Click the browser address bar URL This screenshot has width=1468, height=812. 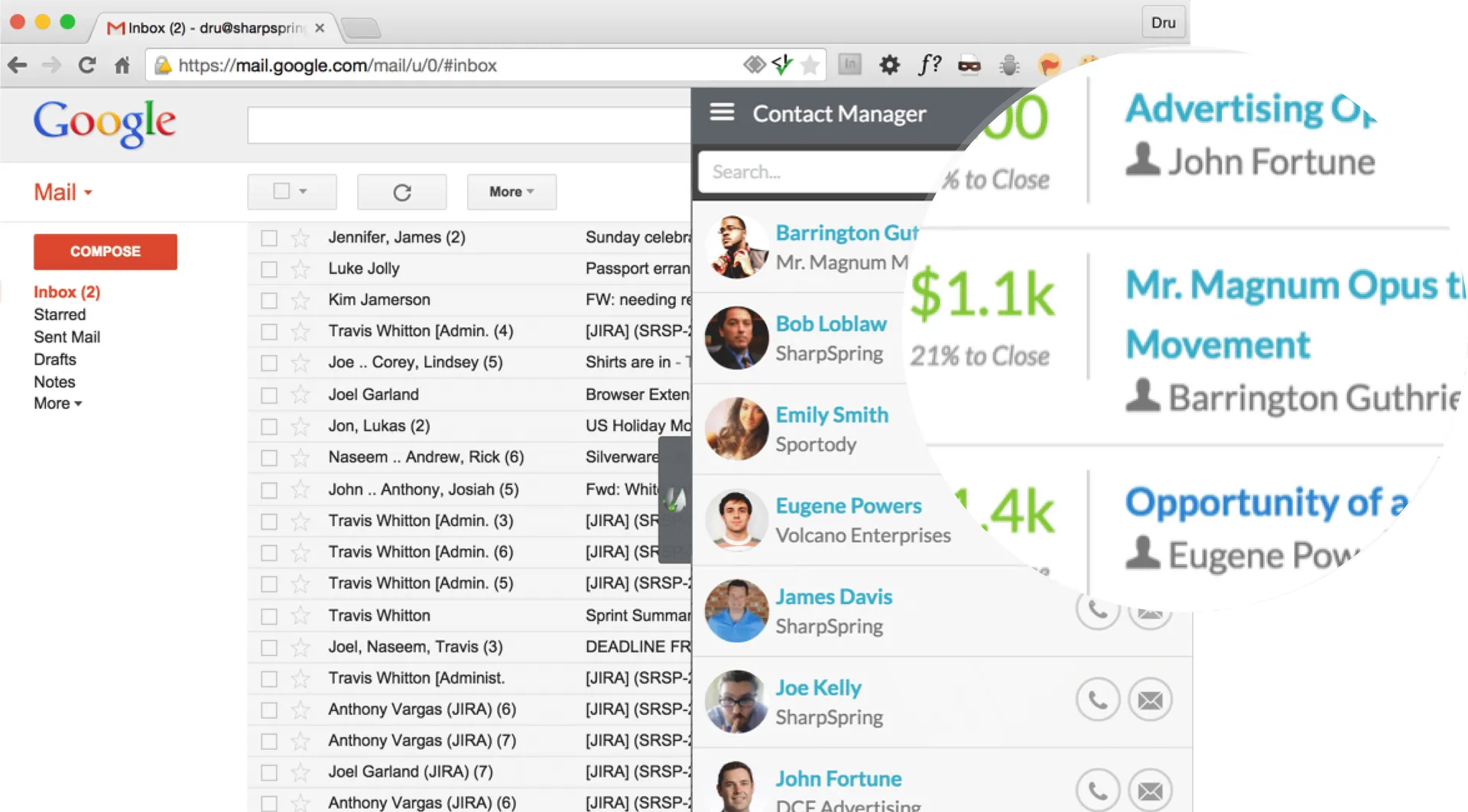337,66
